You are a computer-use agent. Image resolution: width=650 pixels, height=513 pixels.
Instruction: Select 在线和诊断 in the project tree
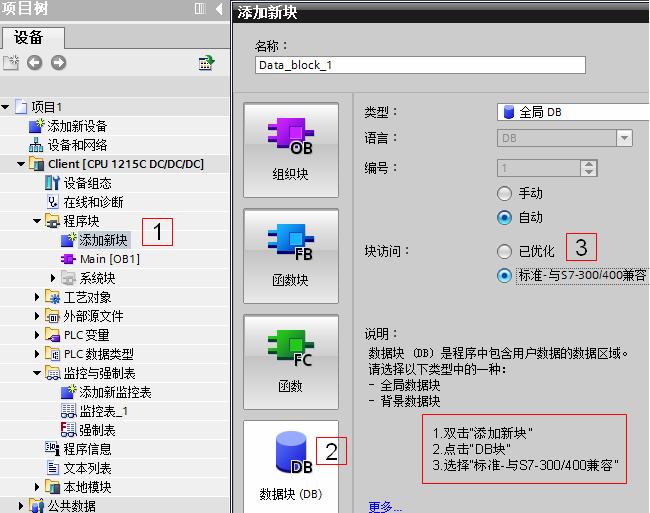pos(93,202)
